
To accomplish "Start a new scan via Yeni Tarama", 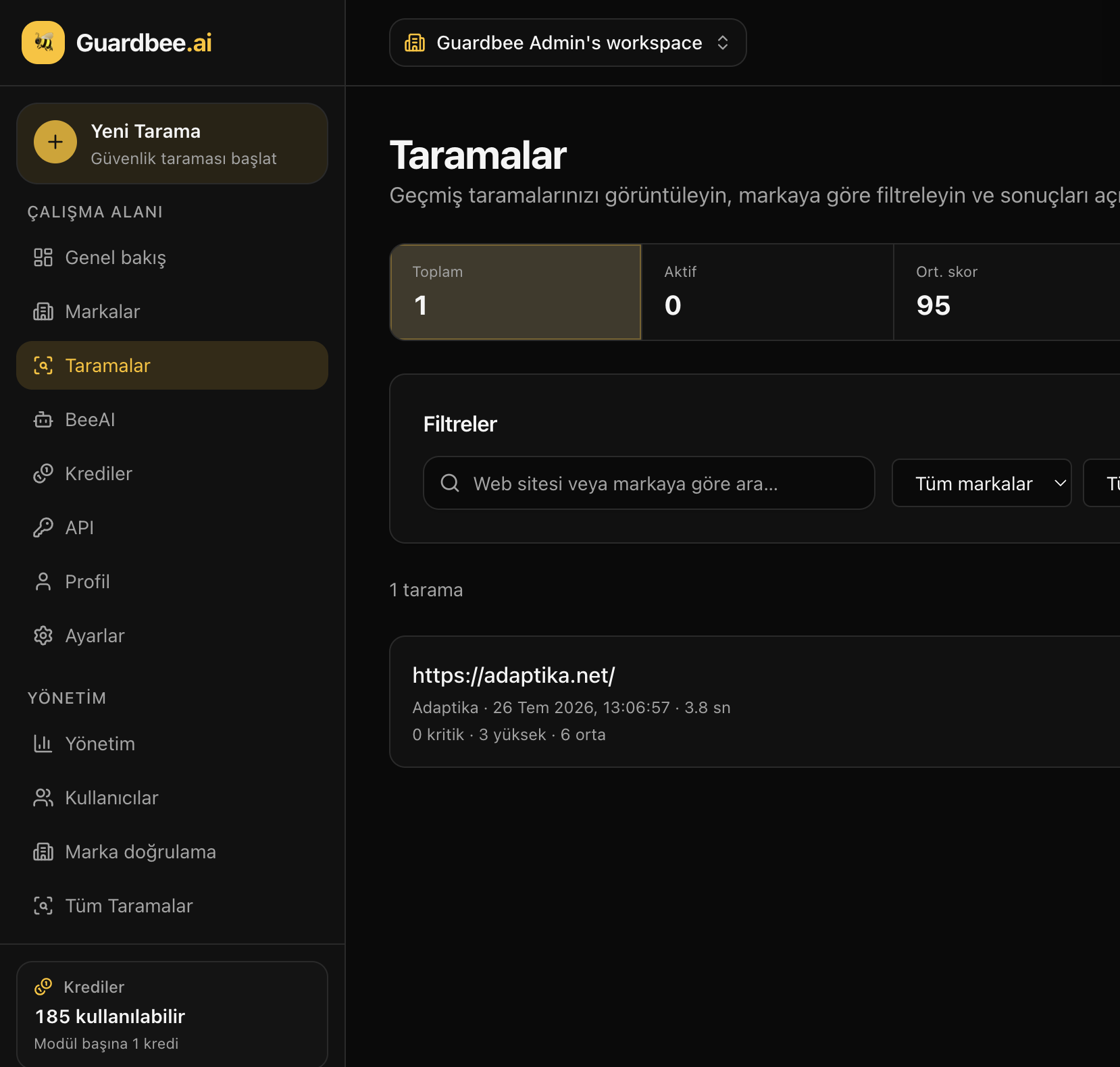I will (x=172, y=143).
